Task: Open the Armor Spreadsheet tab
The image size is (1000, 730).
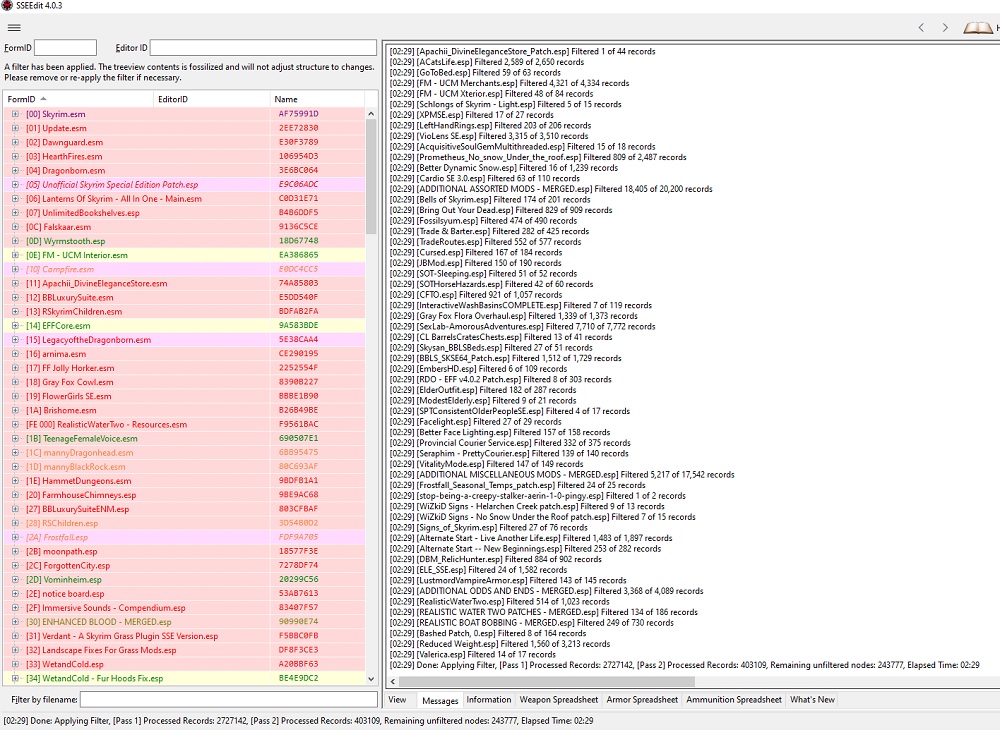Action: (x=642, y=699)
